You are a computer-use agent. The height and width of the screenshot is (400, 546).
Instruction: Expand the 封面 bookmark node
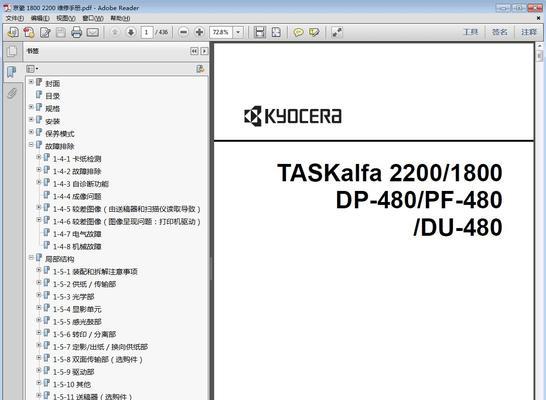click(31, 82)
